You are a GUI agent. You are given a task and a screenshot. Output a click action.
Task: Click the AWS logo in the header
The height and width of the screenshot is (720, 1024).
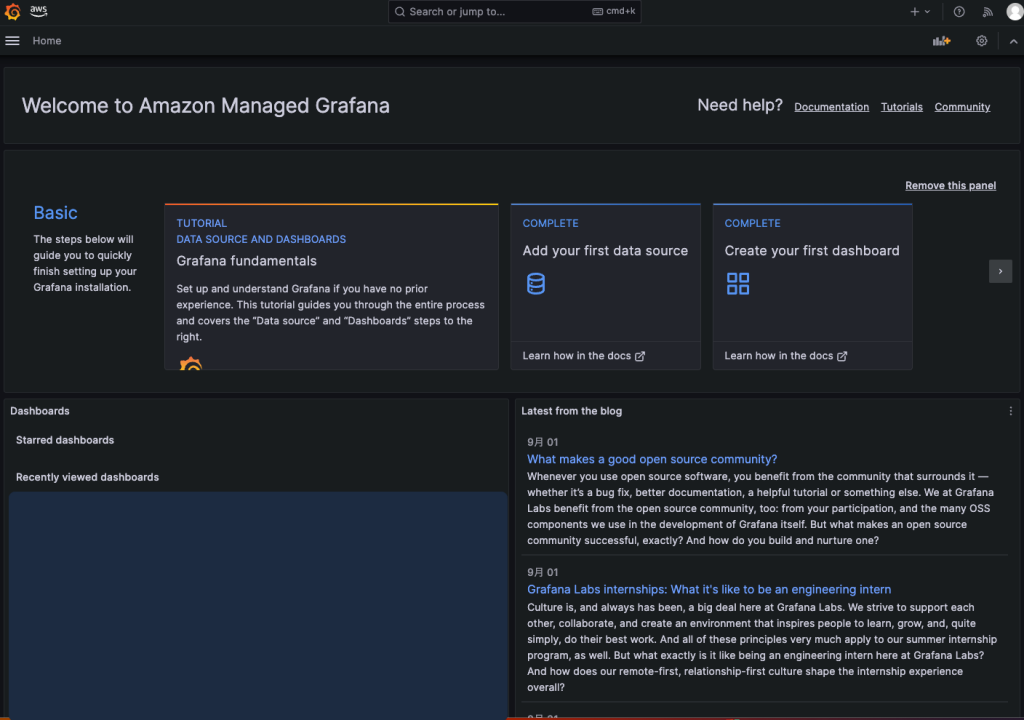[x=38, y=11]
